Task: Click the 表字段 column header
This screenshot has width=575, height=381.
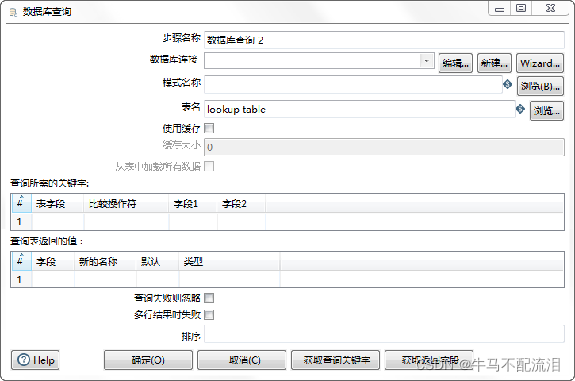Action: 58,204
